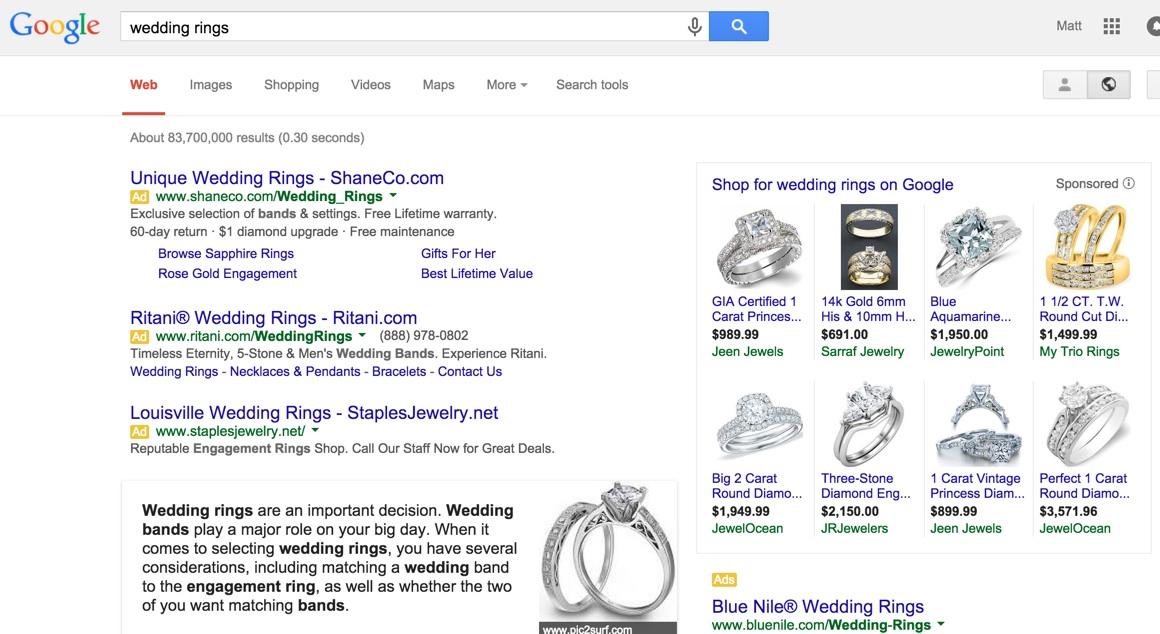Click the $2,150.00 price text

(850, 511)
